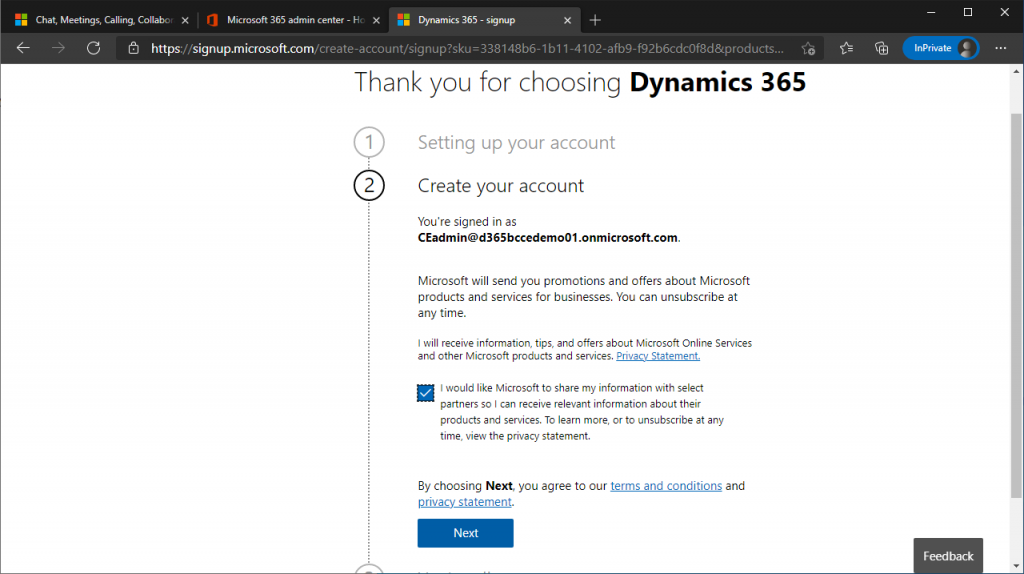Open a new tab with the plus icon
The width and height of the screenshot is (1024, 574).
coord(594,20)
